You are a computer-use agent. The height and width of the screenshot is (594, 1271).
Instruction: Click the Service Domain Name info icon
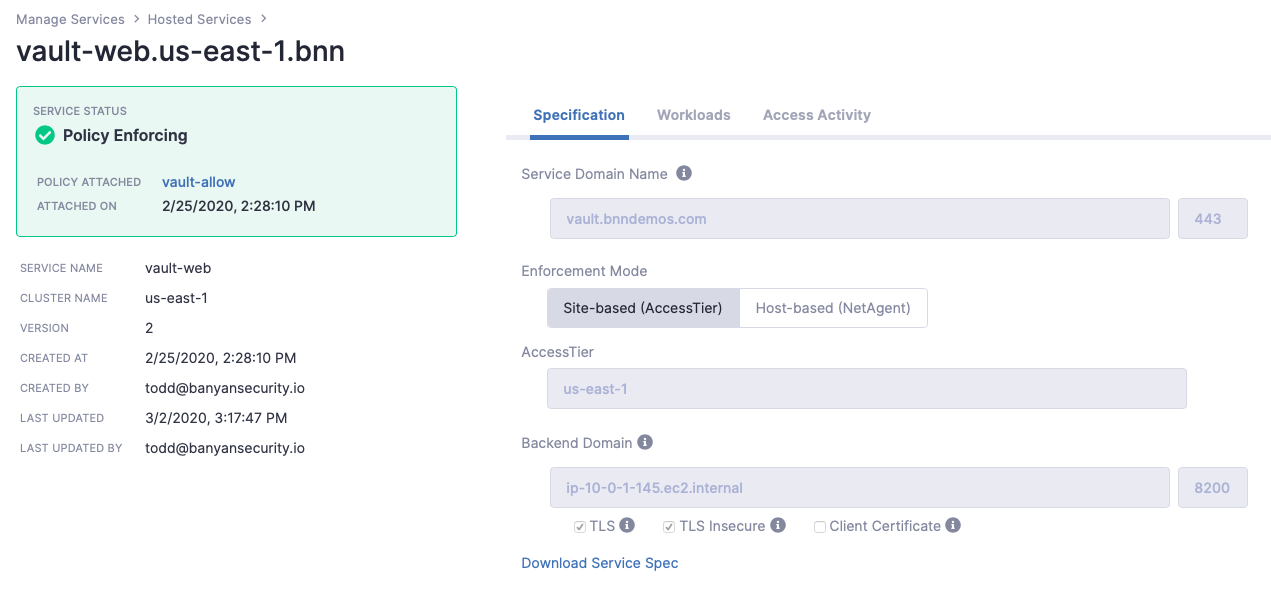(x=684, y=173)
